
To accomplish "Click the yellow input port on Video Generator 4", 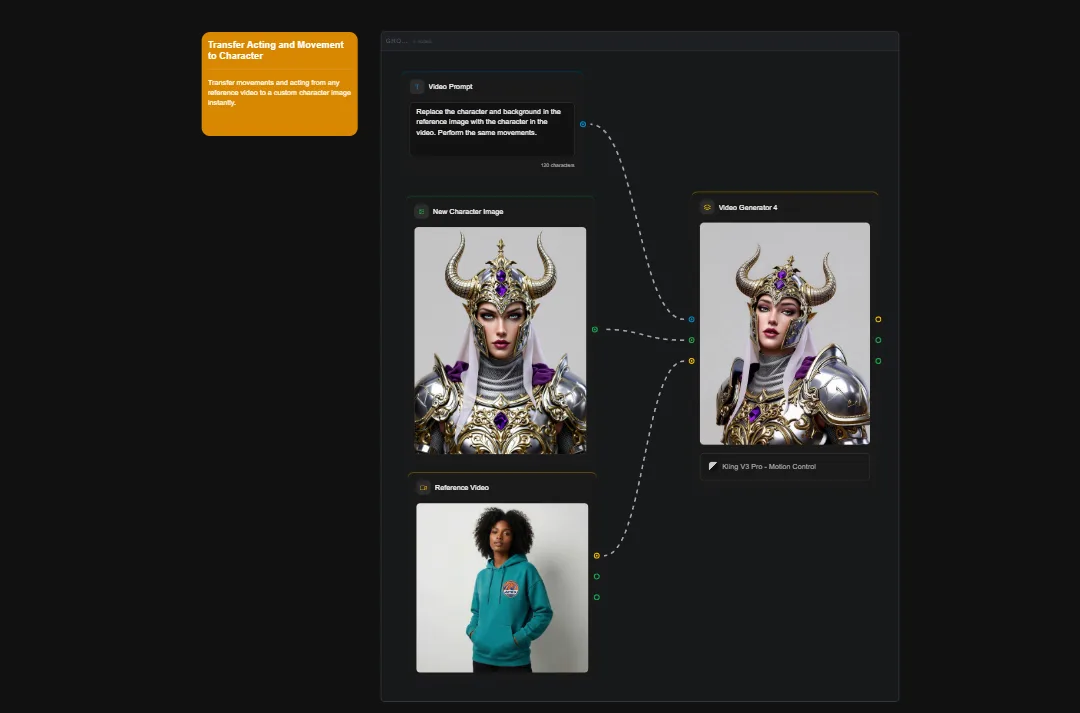I will tap(691, 359).
